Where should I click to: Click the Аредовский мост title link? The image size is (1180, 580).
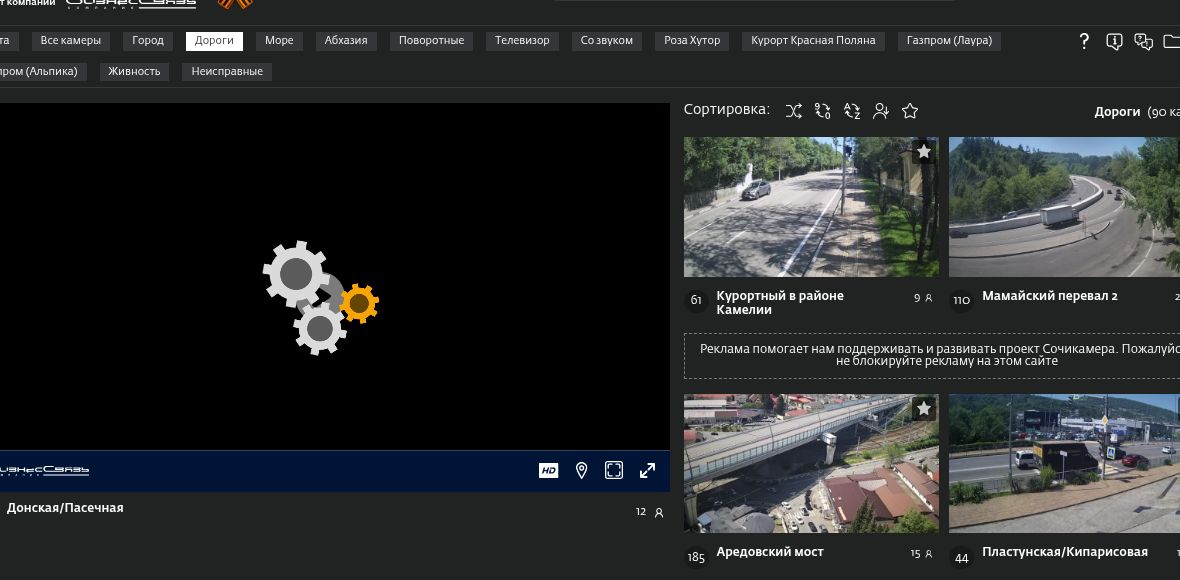pos(770,551)
